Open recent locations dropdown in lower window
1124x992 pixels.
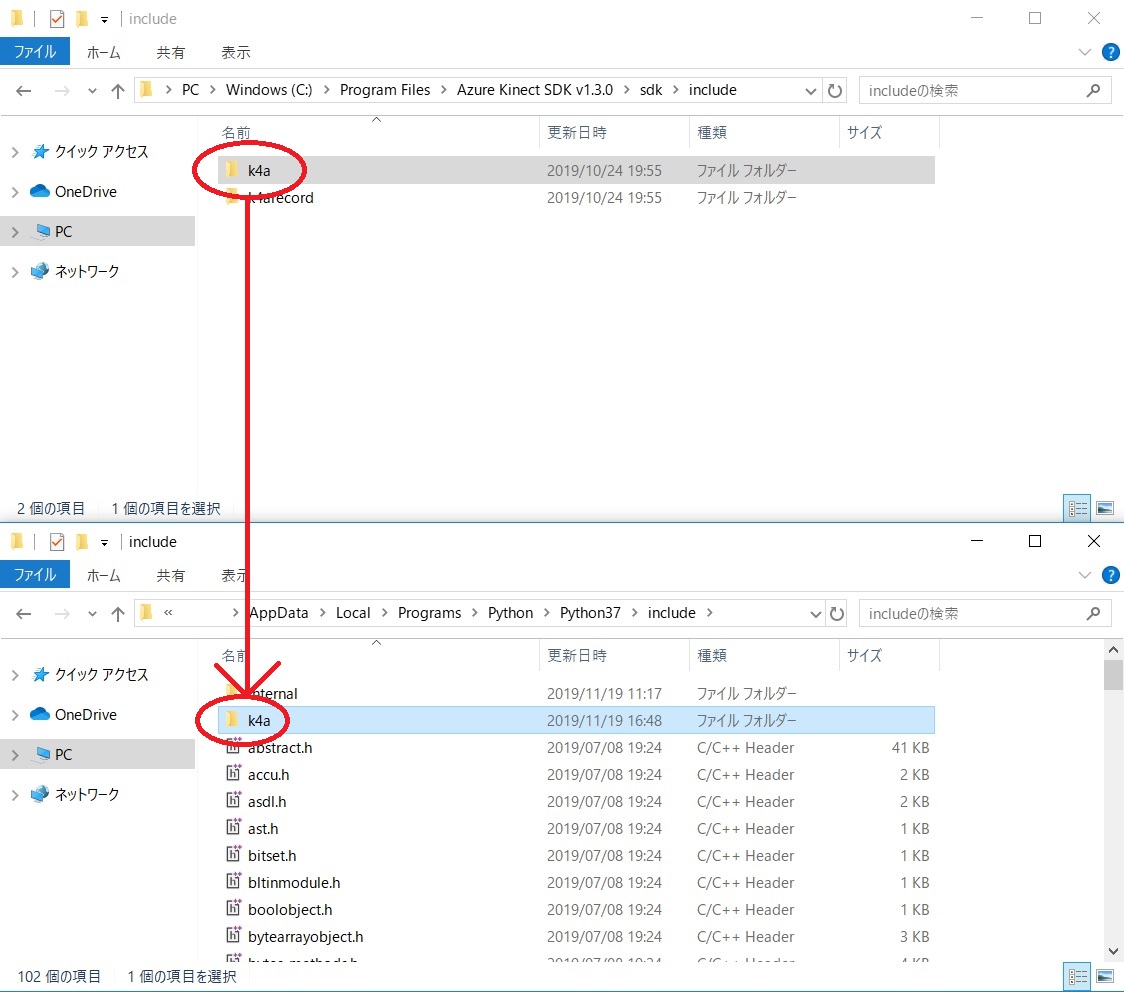[x=92, y=614]
